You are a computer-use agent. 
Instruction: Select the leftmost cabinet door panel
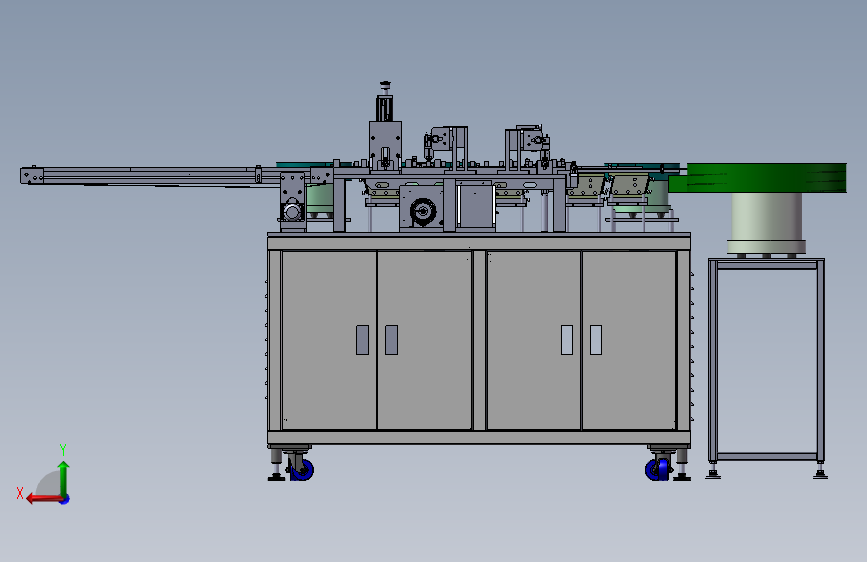[x=329, y=340]
